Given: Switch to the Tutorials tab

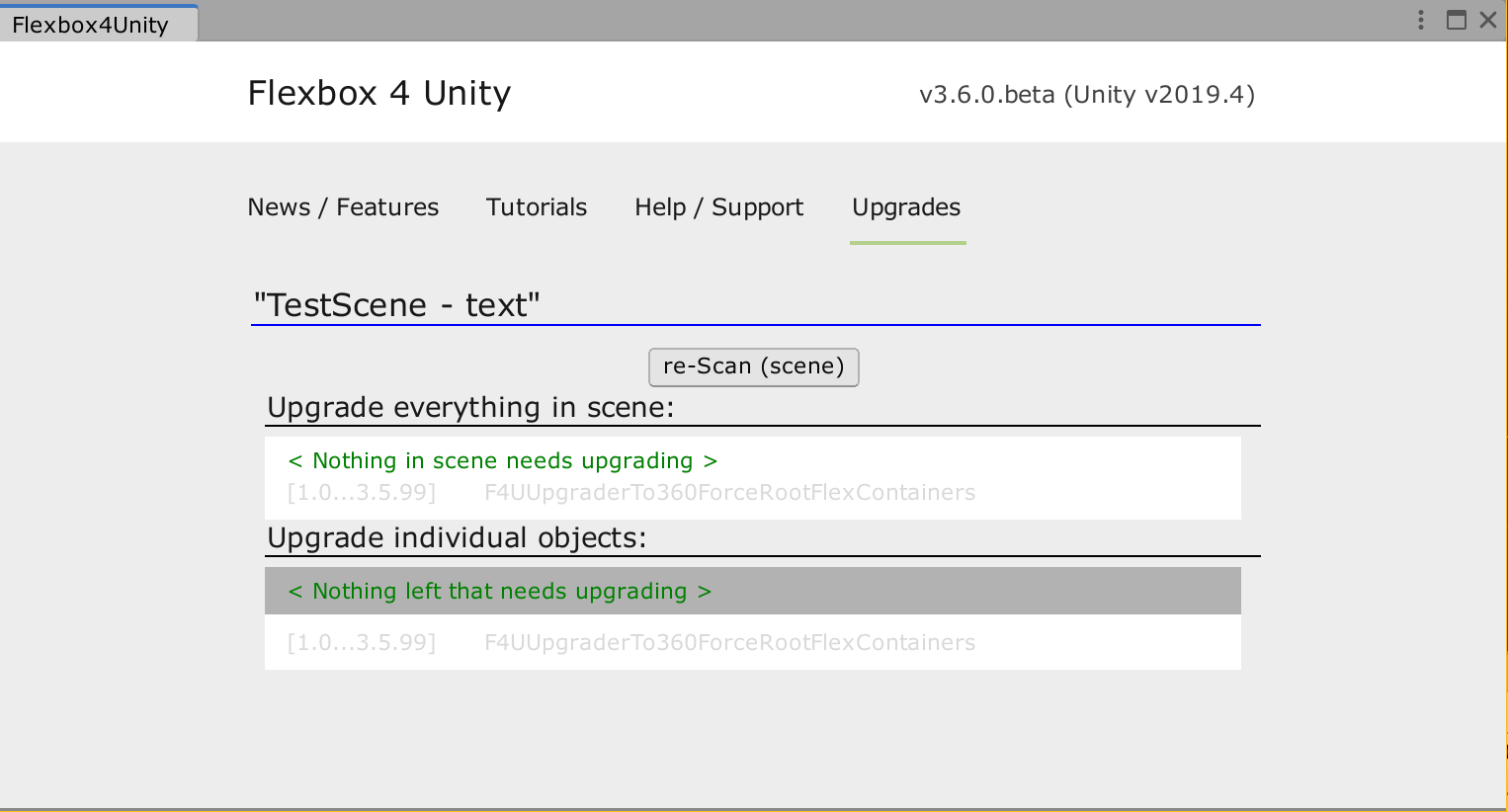Looking at the screenshot, I should 537,207.
